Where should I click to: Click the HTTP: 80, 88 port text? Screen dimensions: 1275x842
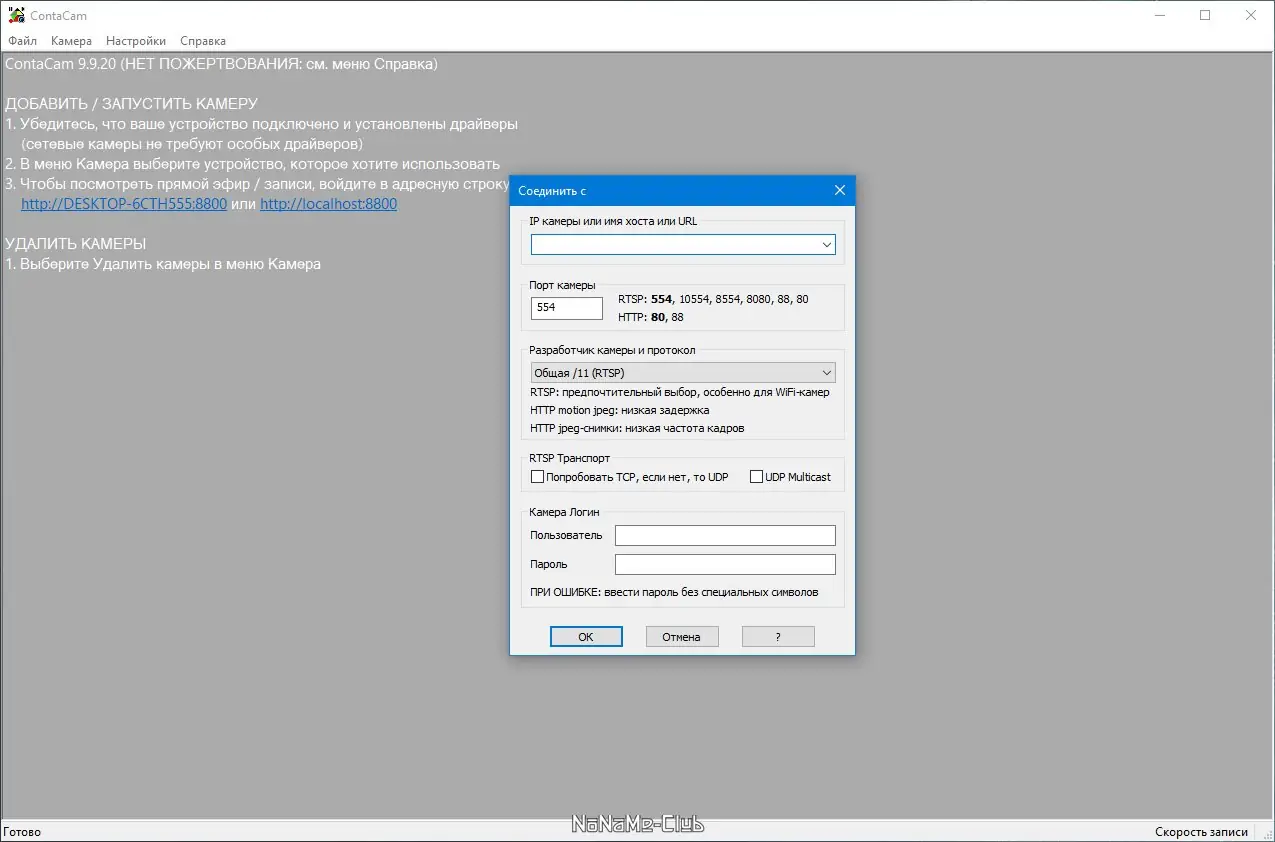point(651,317)
